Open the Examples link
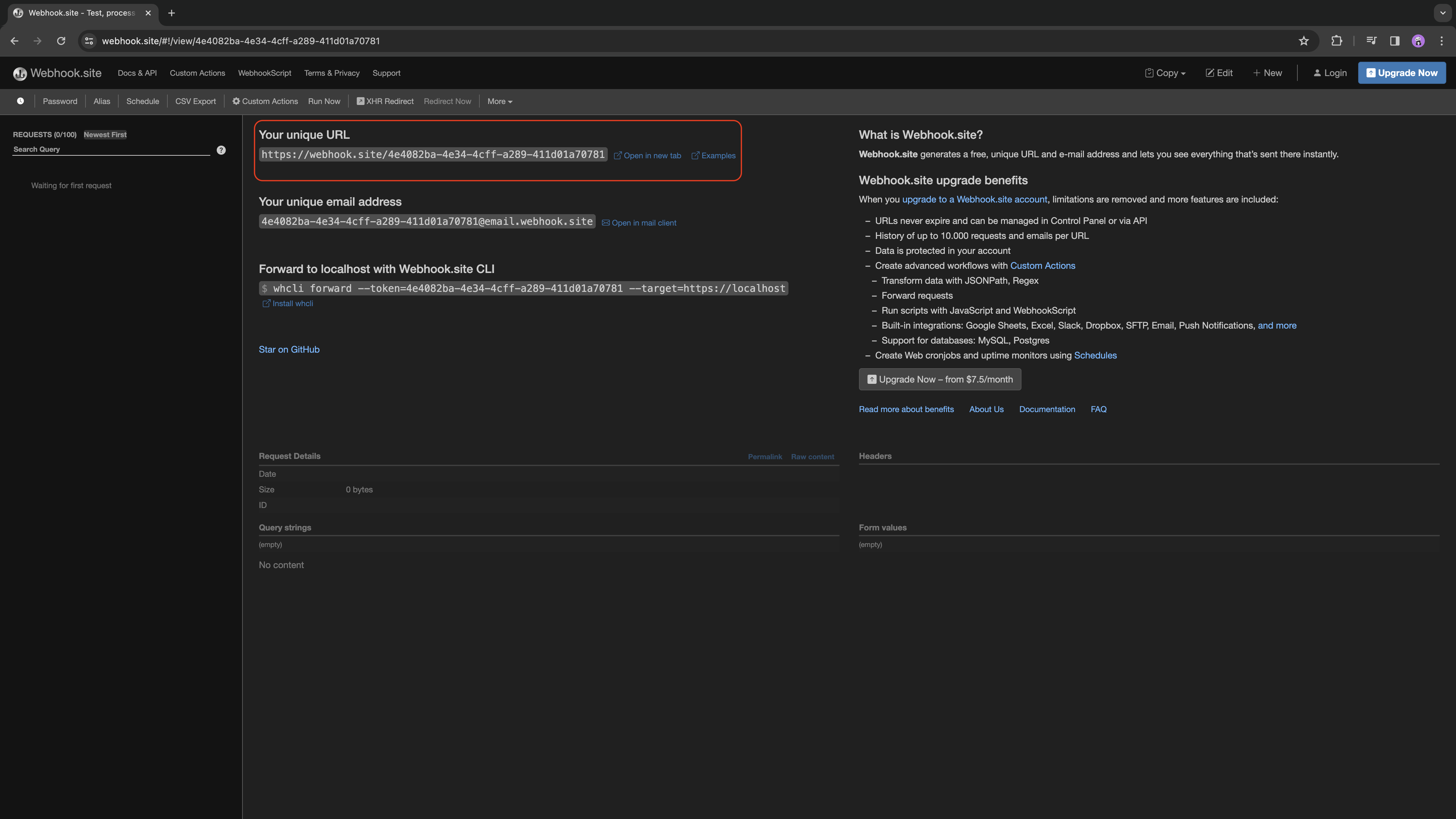Image resolution: width=1456 pixels, height=819 pixels. coord(713,155)
